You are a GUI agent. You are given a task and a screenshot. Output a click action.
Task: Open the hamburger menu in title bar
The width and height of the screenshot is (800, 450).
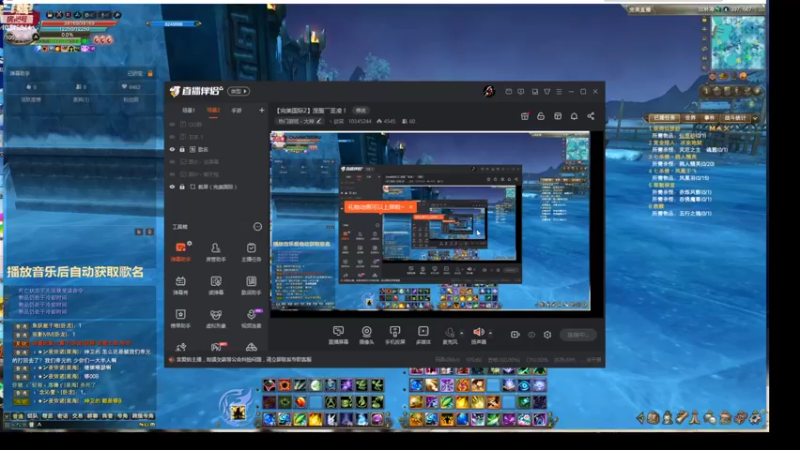[x=559, y=92]
